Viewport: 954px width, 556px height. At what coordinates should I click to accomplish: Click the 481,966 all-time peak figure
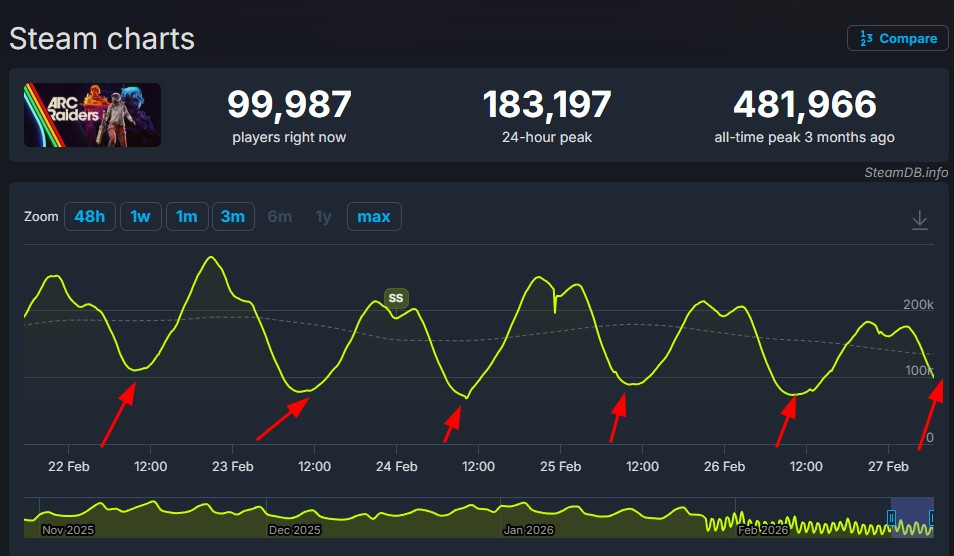click(804, 104)
